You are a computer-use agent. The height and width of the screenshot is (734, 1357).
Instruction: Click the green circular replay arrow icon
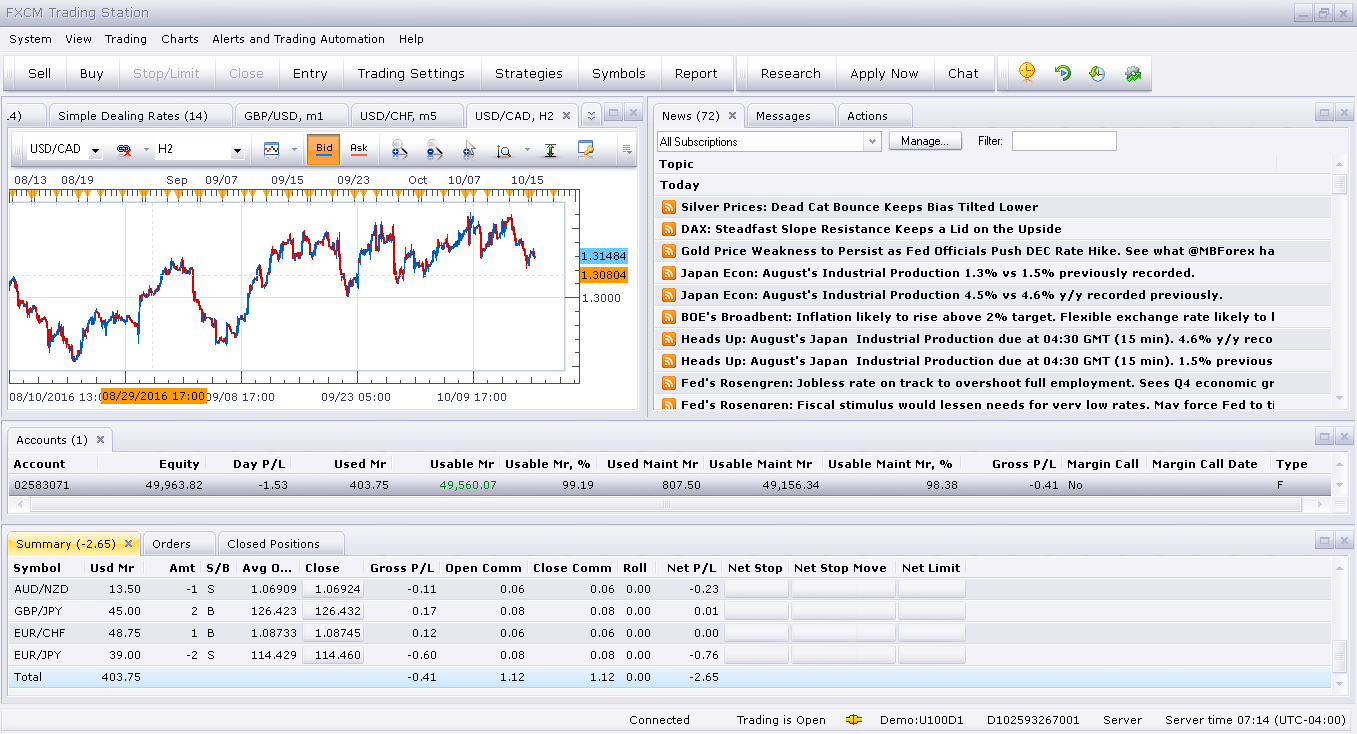[1063, 73]
